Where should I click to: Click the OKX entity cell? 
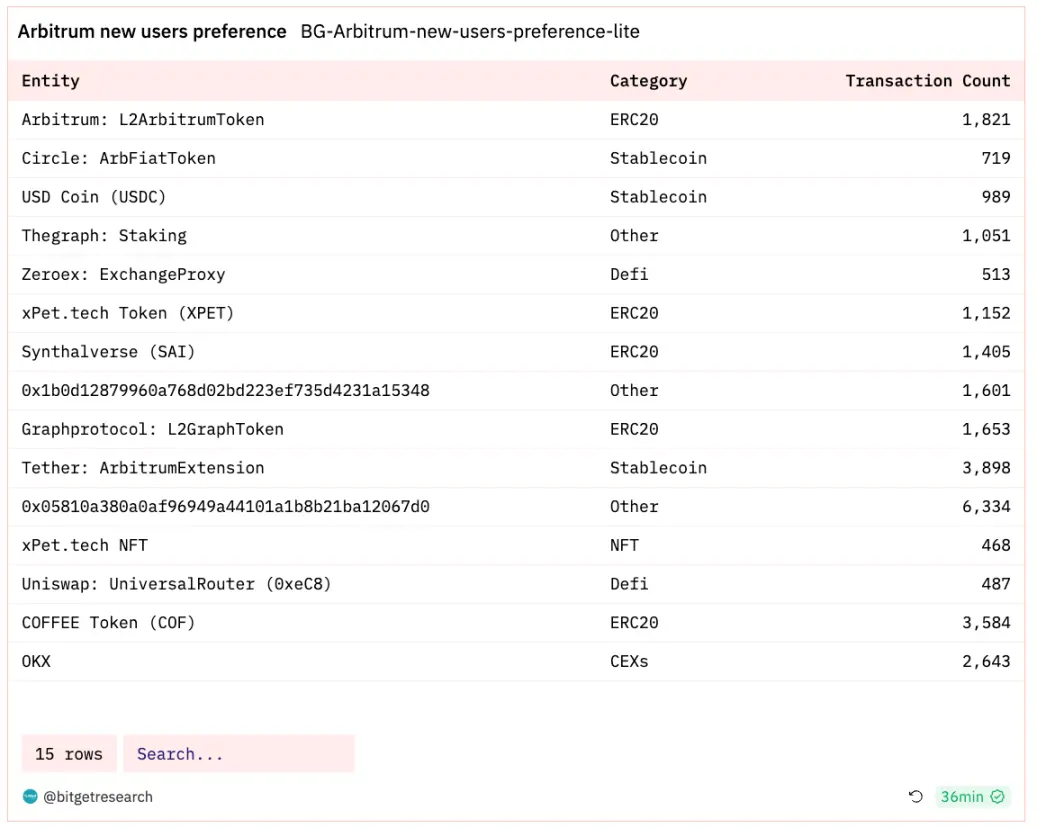[x=36, y=661]
